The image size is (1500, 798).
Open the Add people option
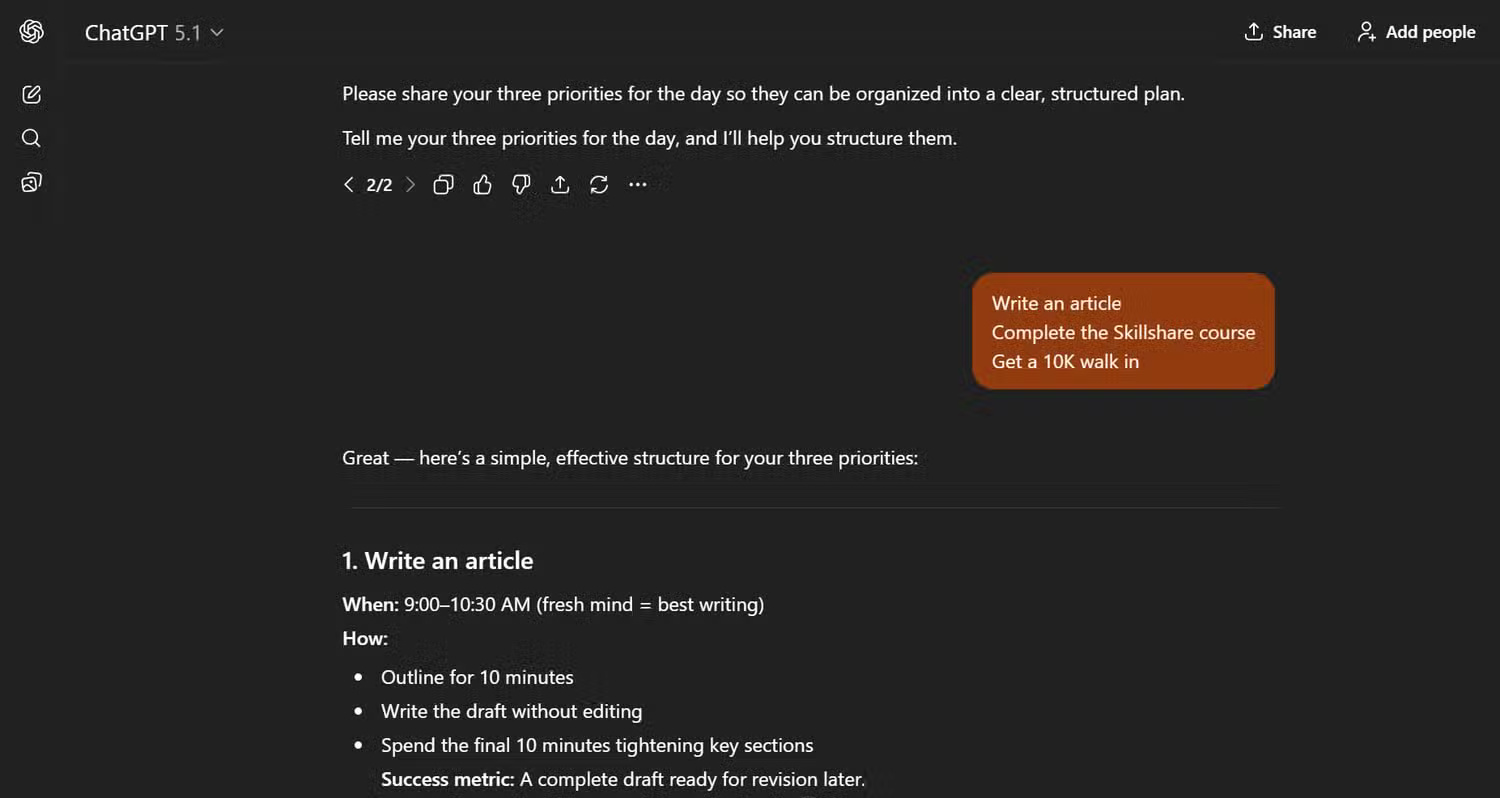1415,32
